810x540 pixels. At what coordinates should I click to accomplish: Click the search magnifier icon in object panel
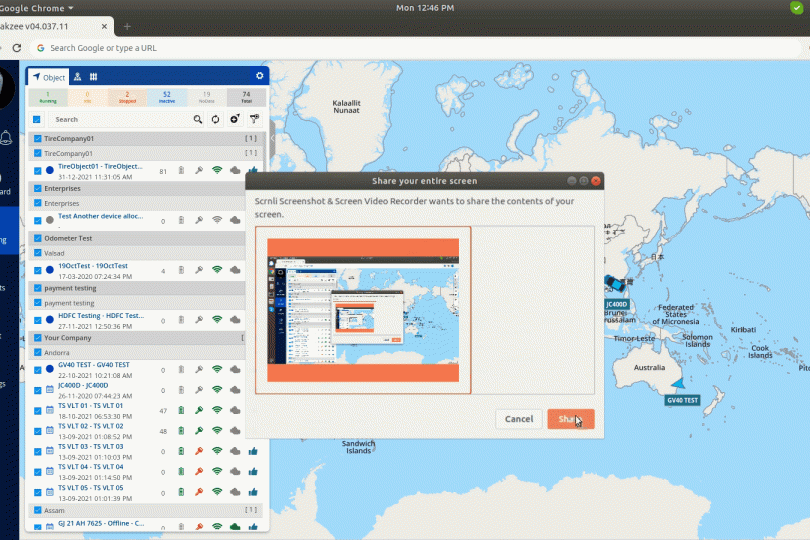click(x=198, y=119)
